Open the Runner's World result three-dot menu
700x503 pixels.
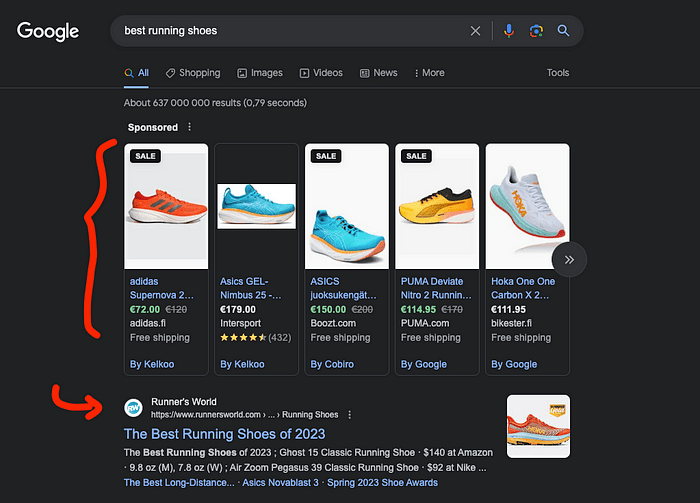(350, 415)
